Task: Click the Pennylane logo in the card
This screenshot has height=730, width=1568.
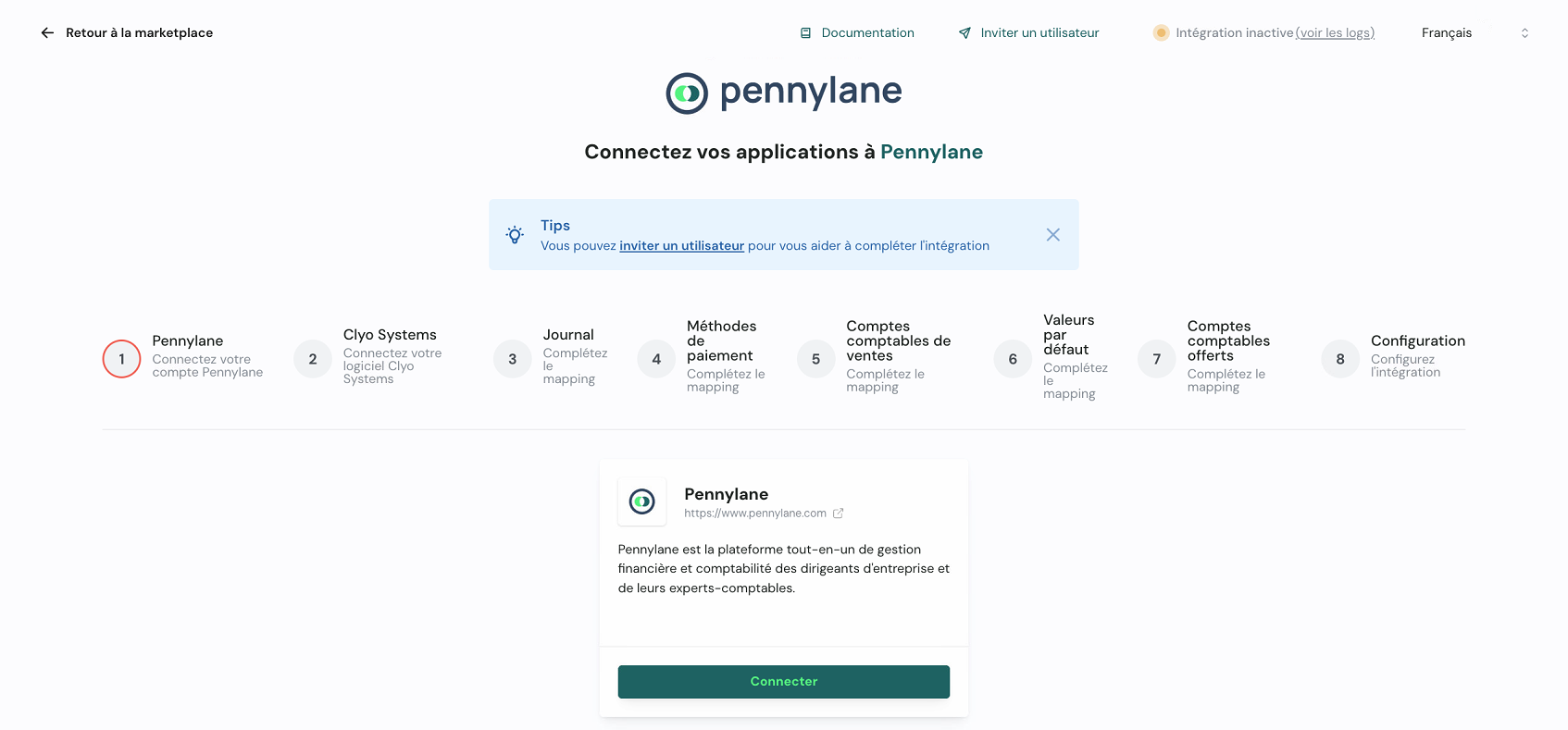Action: pos(641,501)
